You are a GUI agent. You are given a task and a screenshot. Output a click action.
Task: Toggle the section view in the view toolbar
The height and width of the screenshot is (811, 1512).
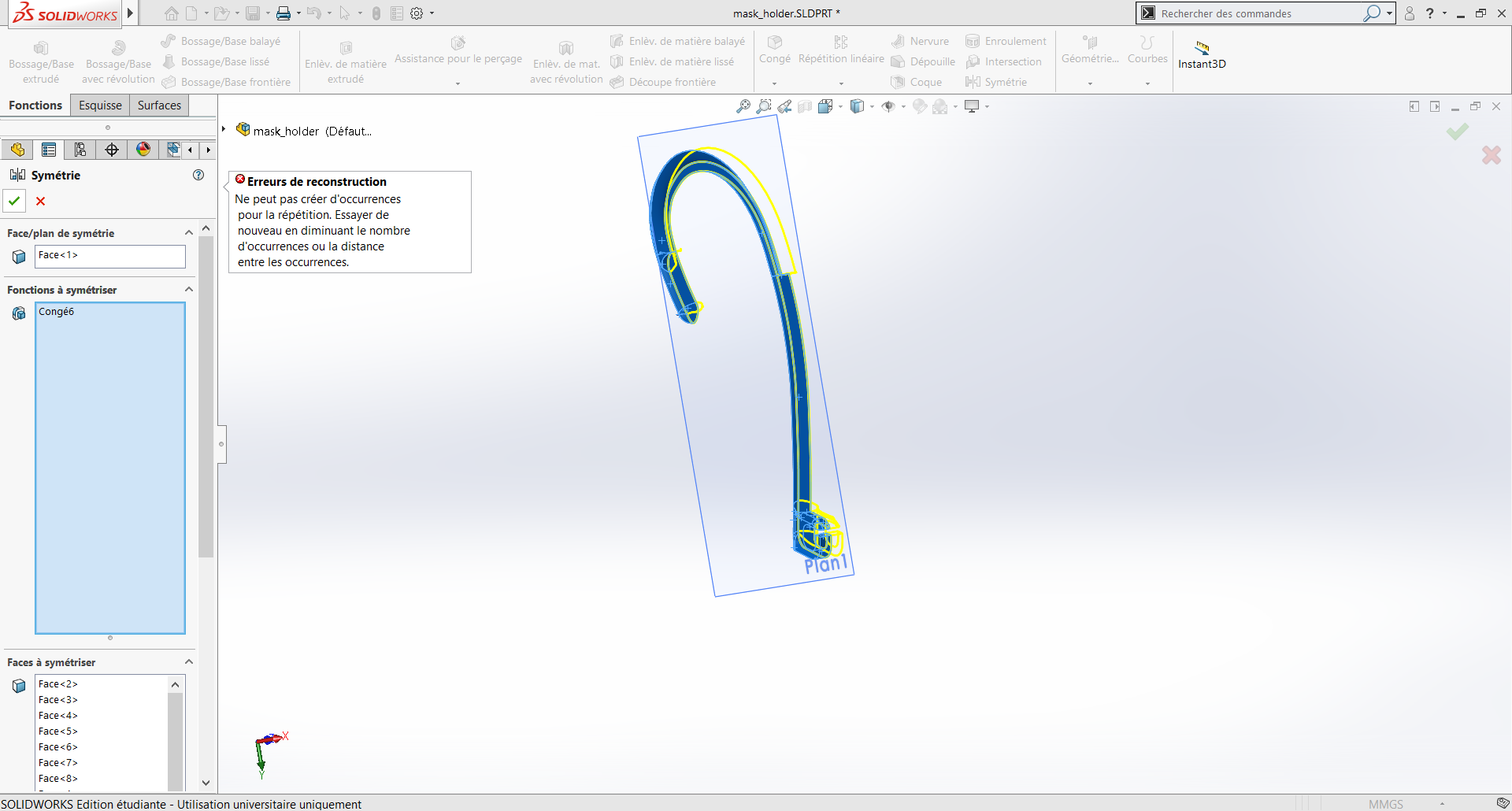click(804, 106)
